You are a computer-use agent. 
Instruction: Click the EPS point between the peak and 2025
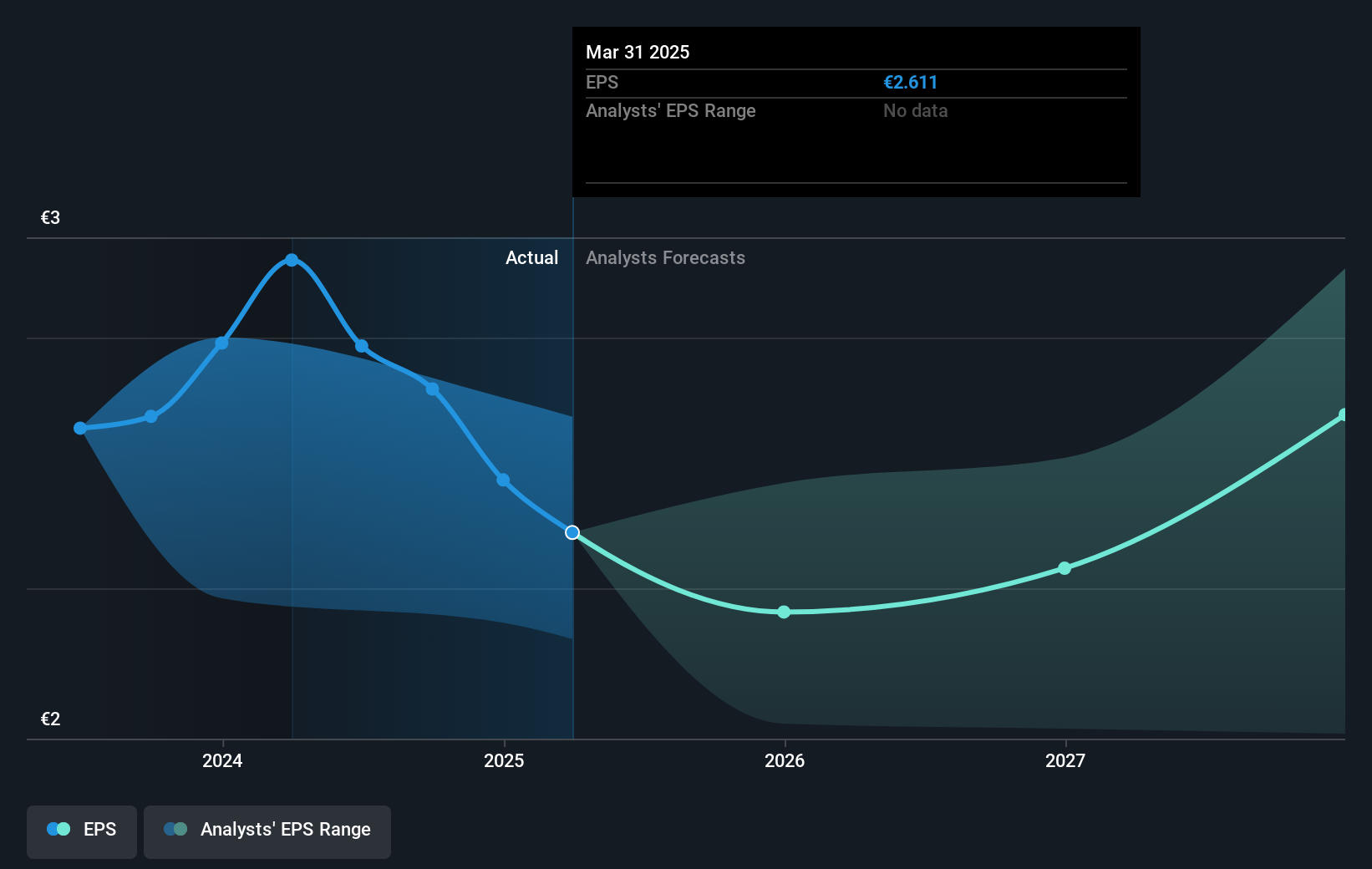(x=432, y=389)
